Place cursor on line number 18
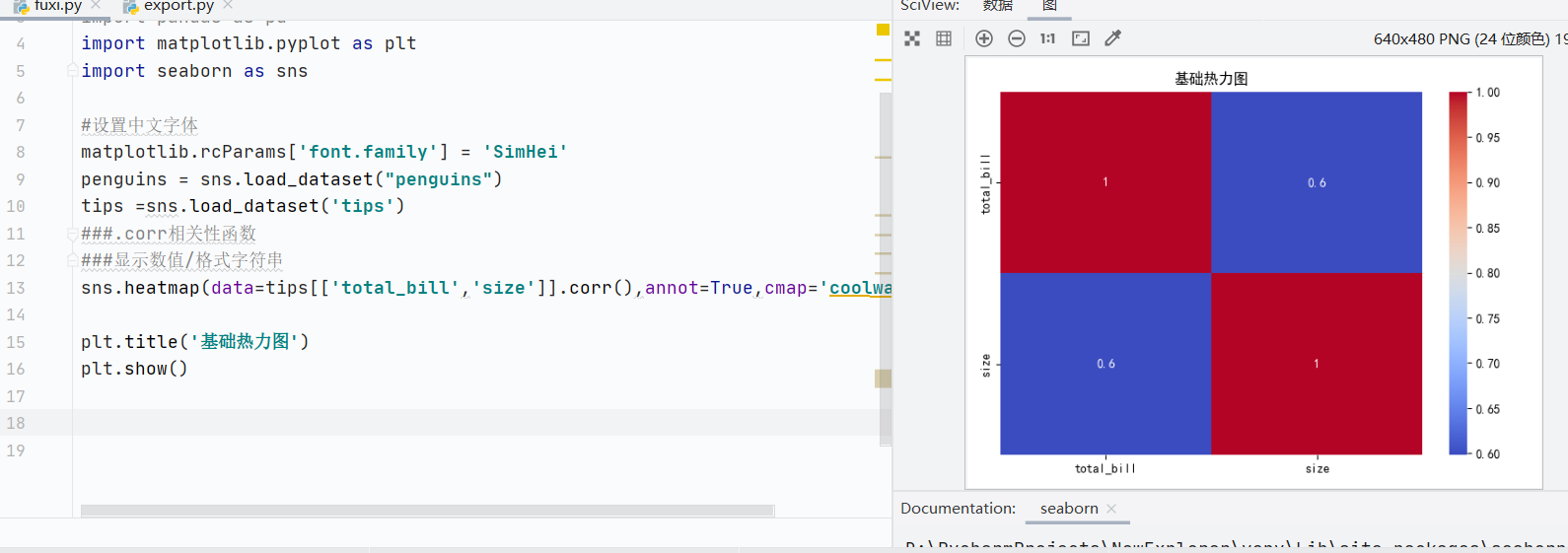 point(16,423)
